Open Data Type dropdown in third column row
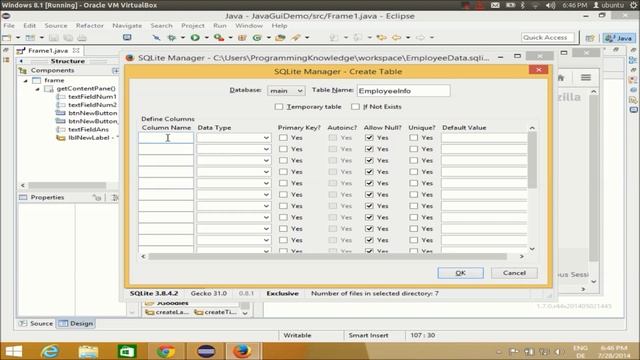The image size is (640, 360). [234, 160]
